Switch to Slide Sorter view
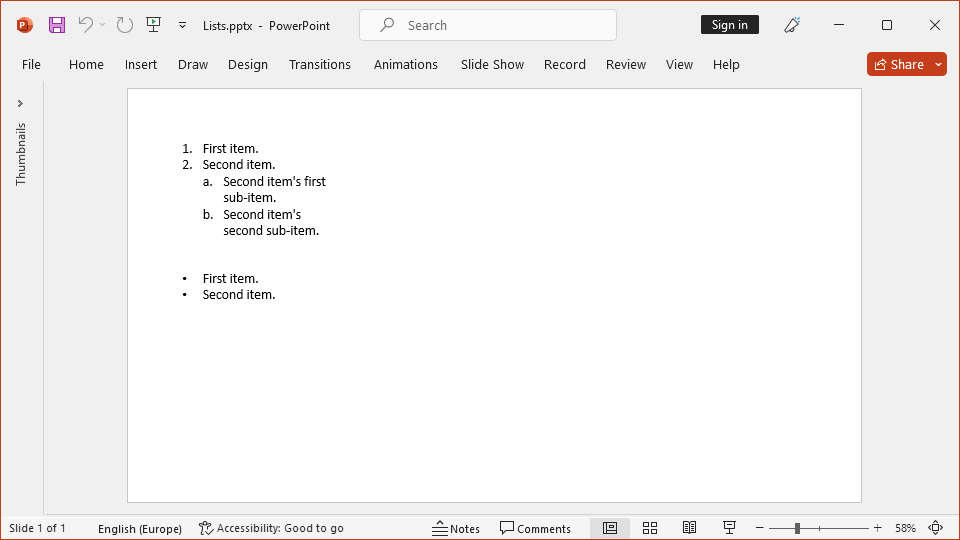 click(650, 528)
